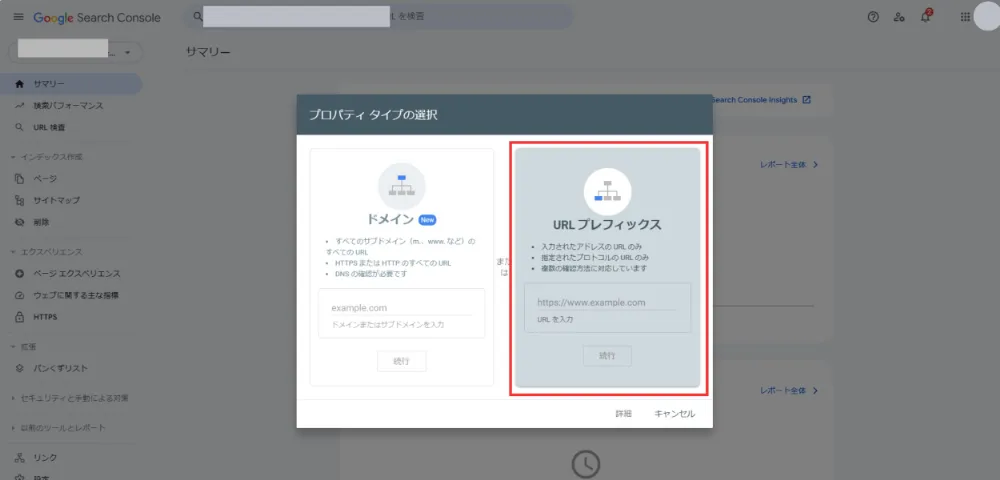The height and width of the screenshot is (480, 1000).
Task: Open upper レポート全体 link
Action: pyautogui.click(x=789, y=164)
